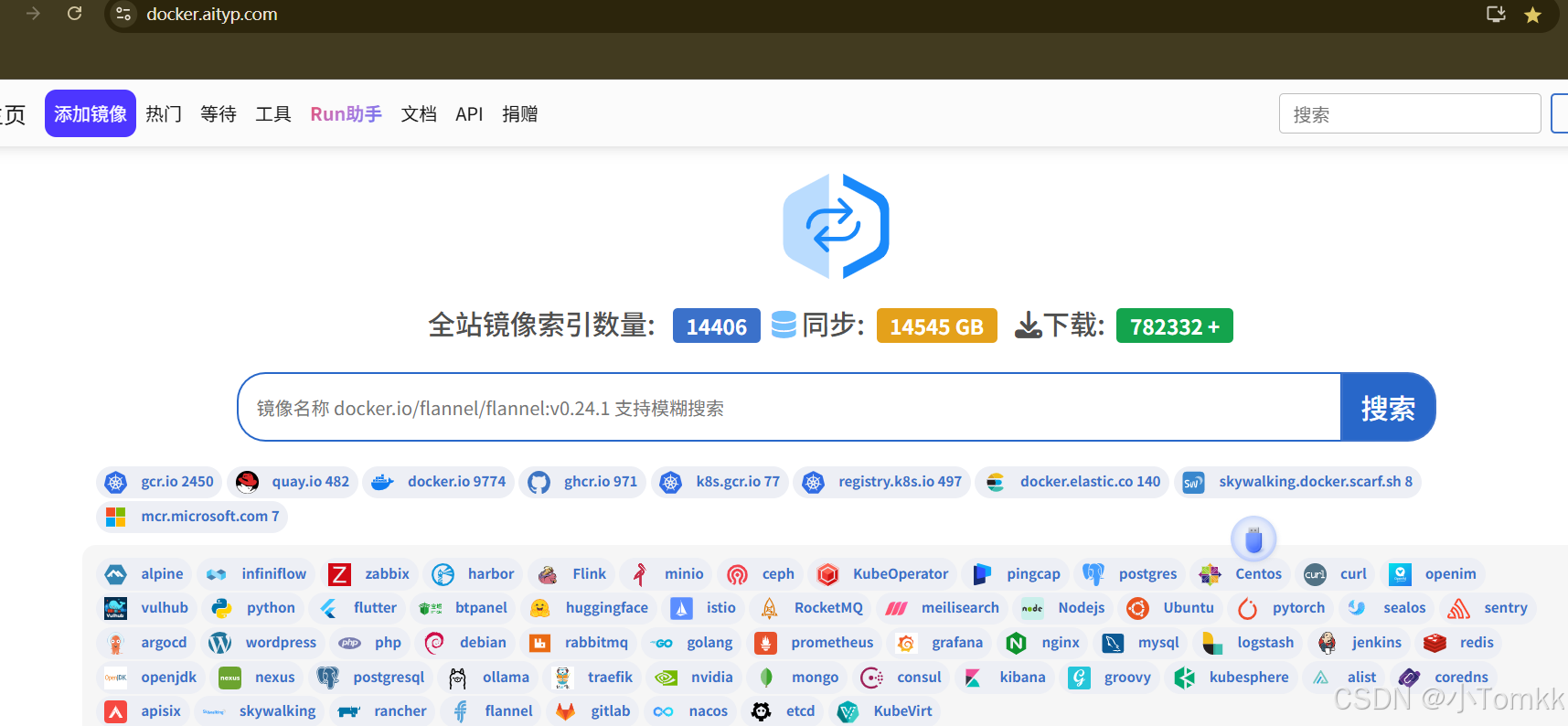Click the zabbix red Z icon
Image resolution: width=1568 pixels, height=726 pixels.
pos(339,574)
